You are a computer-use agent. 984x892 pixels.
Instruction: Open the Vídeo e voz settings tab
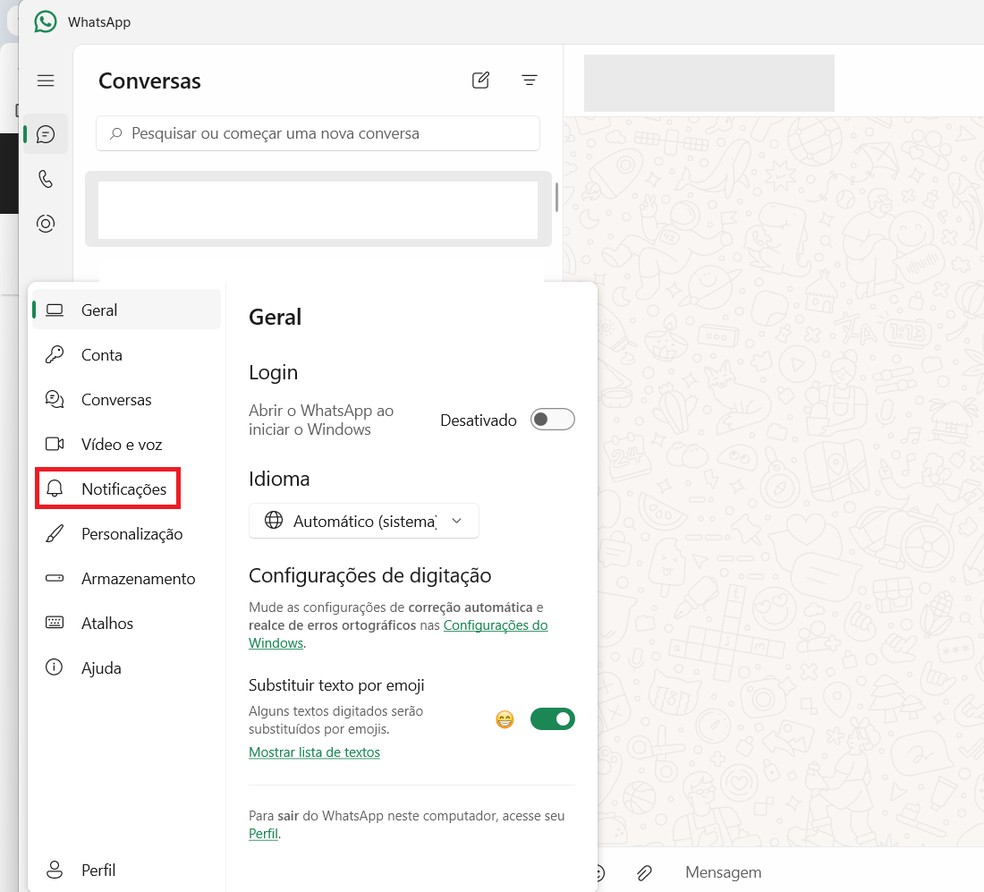tap(126, 444)
